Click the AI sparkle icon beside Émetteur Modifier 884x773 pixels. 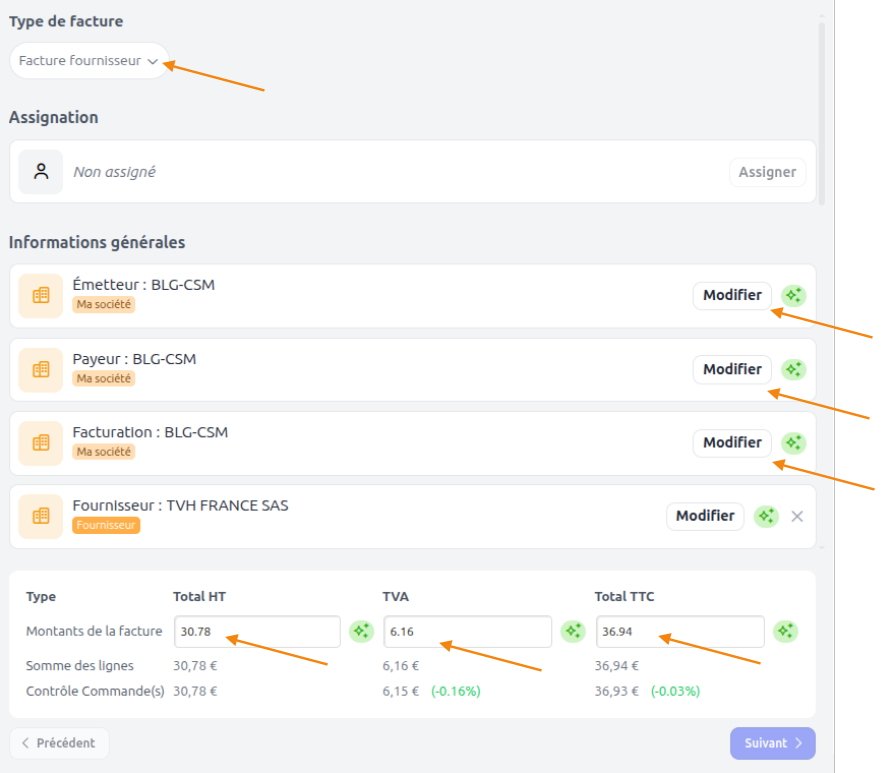click(x=793, y=295)
